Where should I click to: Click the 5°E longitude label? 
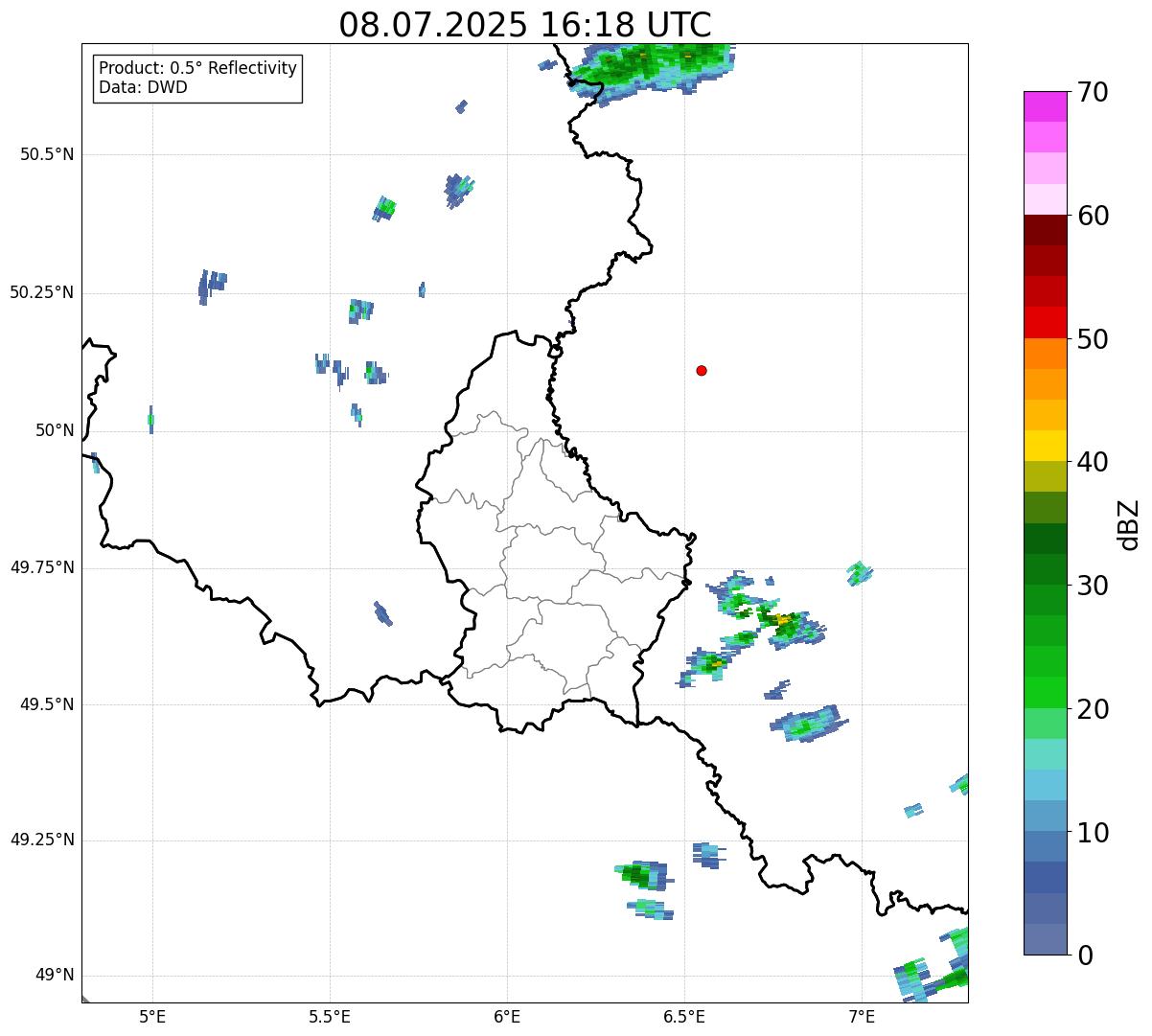(152, 1017)
